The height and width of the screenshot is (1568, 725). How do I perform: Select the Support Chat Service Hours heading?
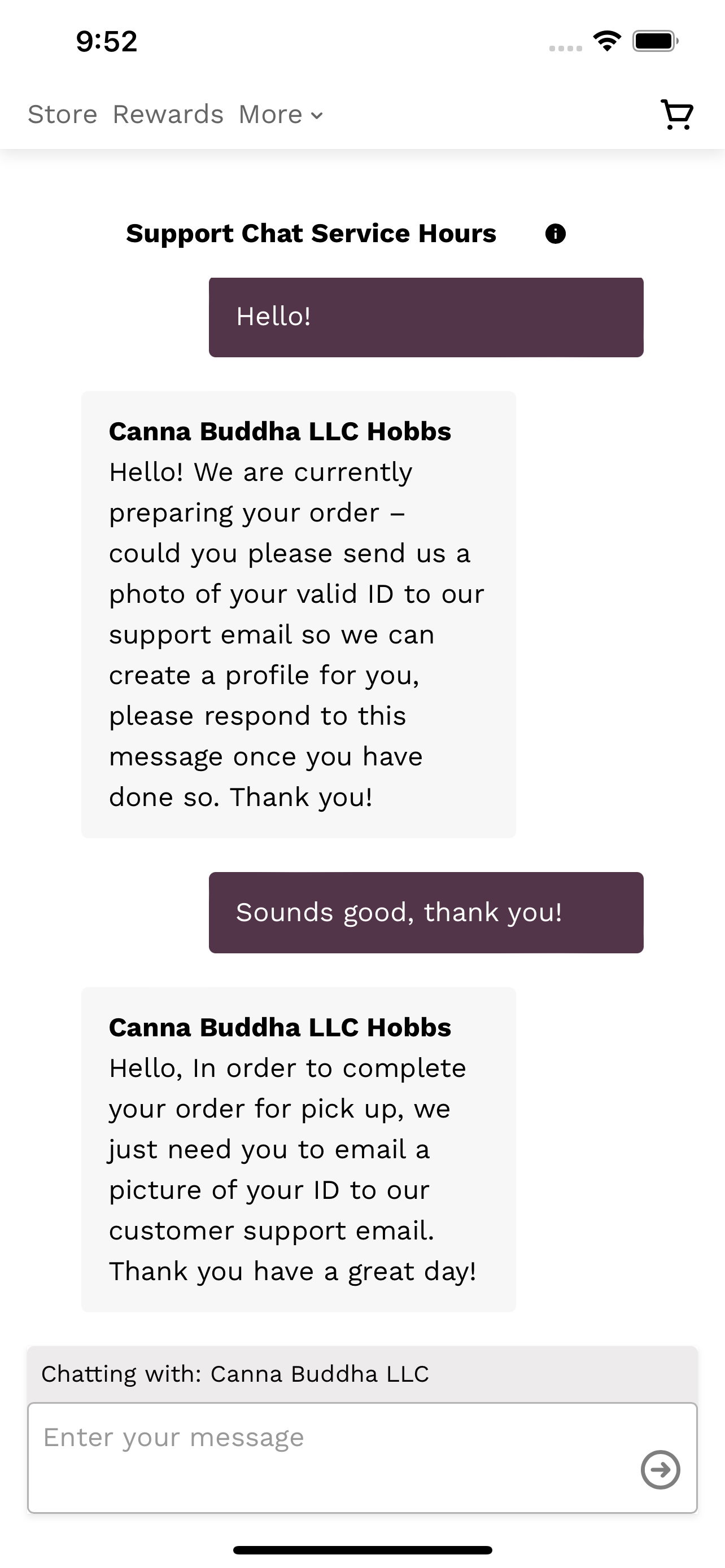(x=311, y=234)
